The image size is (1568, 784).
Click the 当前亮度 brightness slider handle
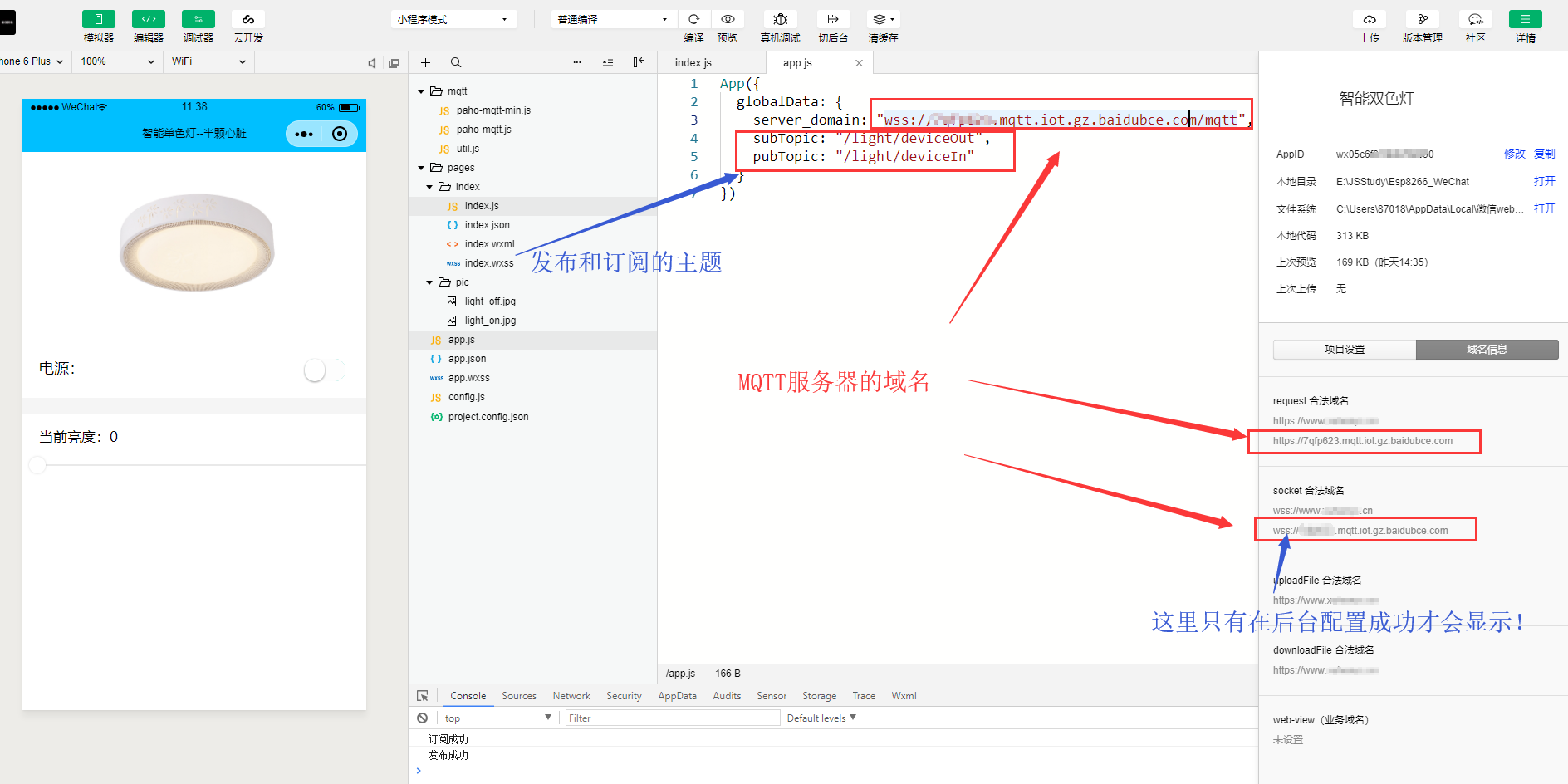37,465
